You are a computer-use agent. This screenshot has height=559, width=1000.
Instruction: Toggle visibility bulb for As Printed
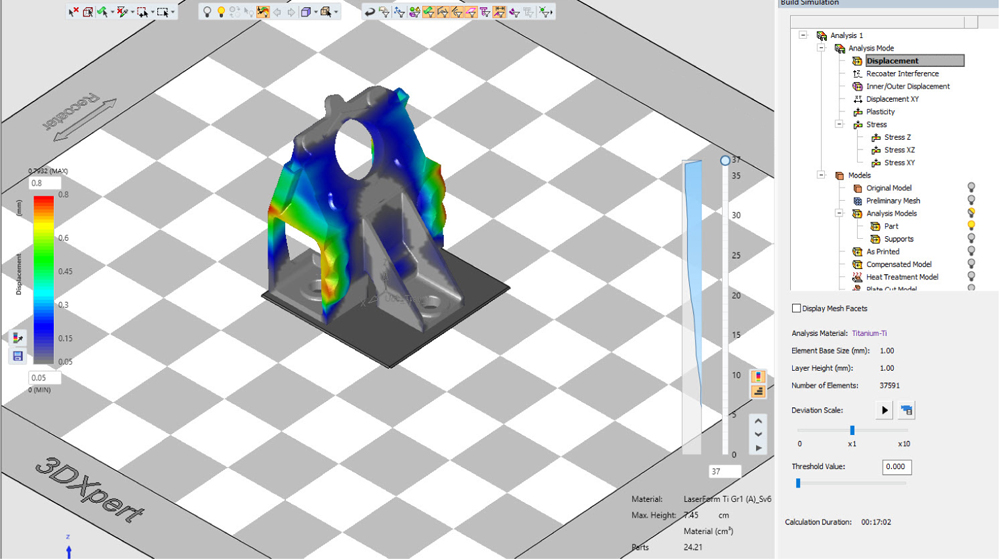click(971, 251)
